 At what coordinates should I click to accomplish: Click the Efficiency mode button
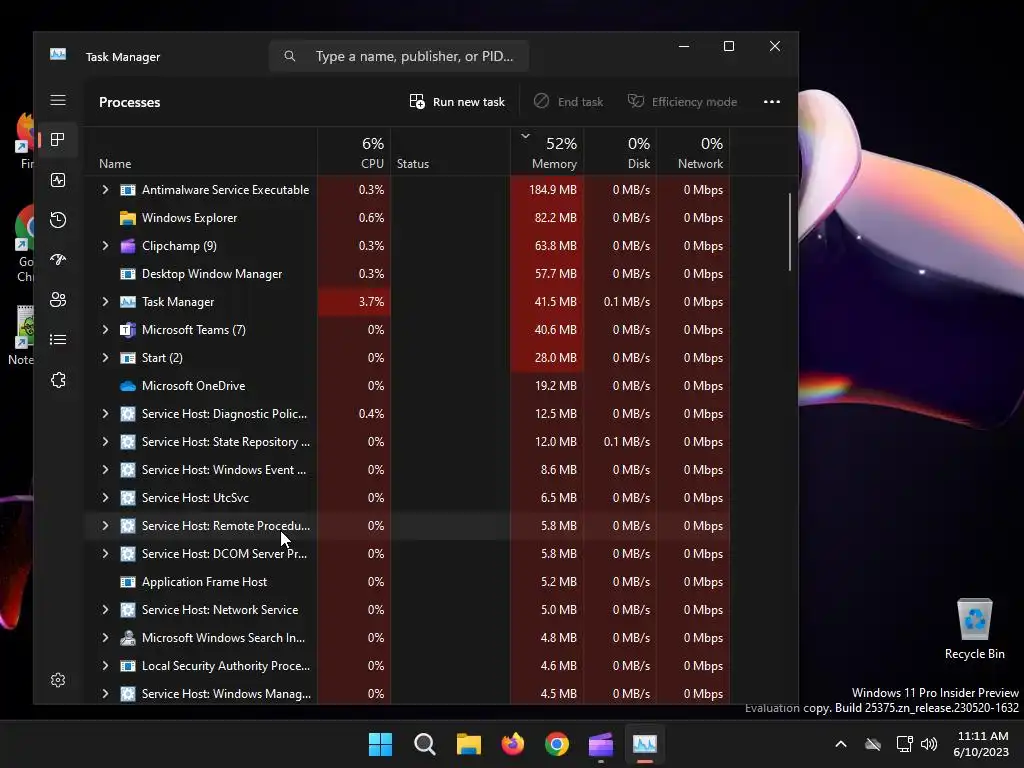[682, 102]
